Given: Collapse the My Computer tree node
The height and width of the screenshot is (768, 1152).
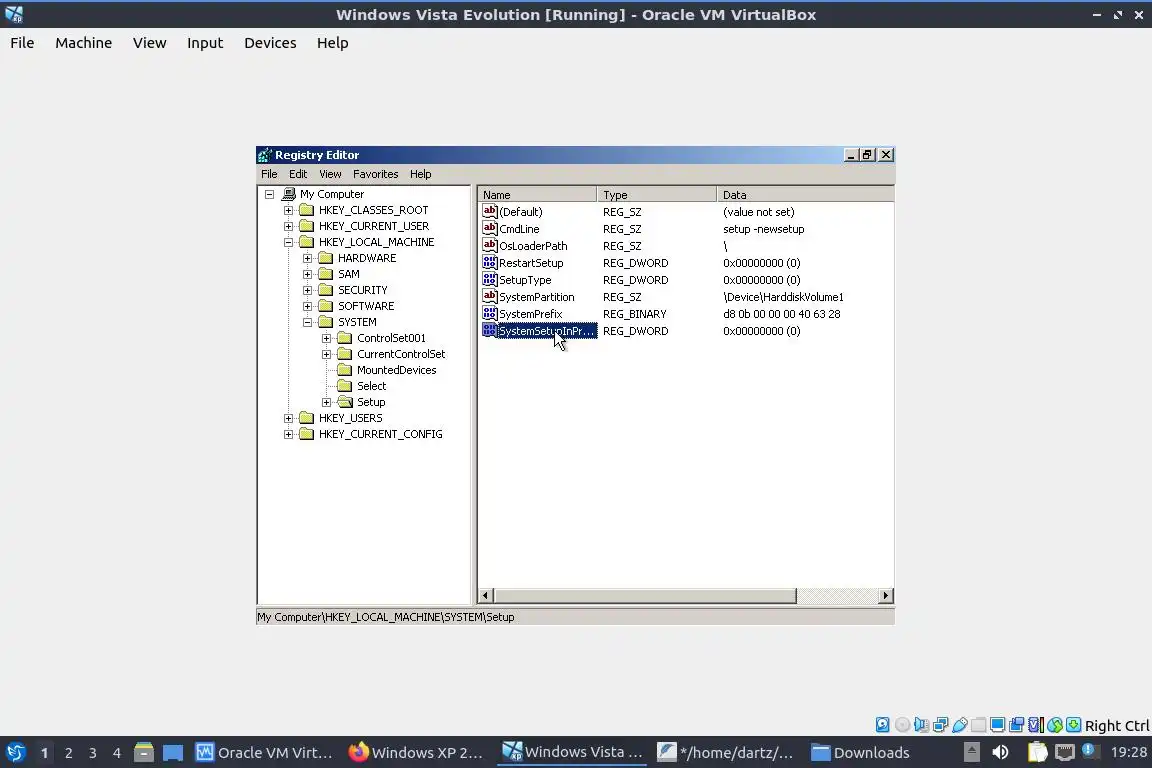Looking at the screenshot, I should pyautogui.click(x=270, y=194).
